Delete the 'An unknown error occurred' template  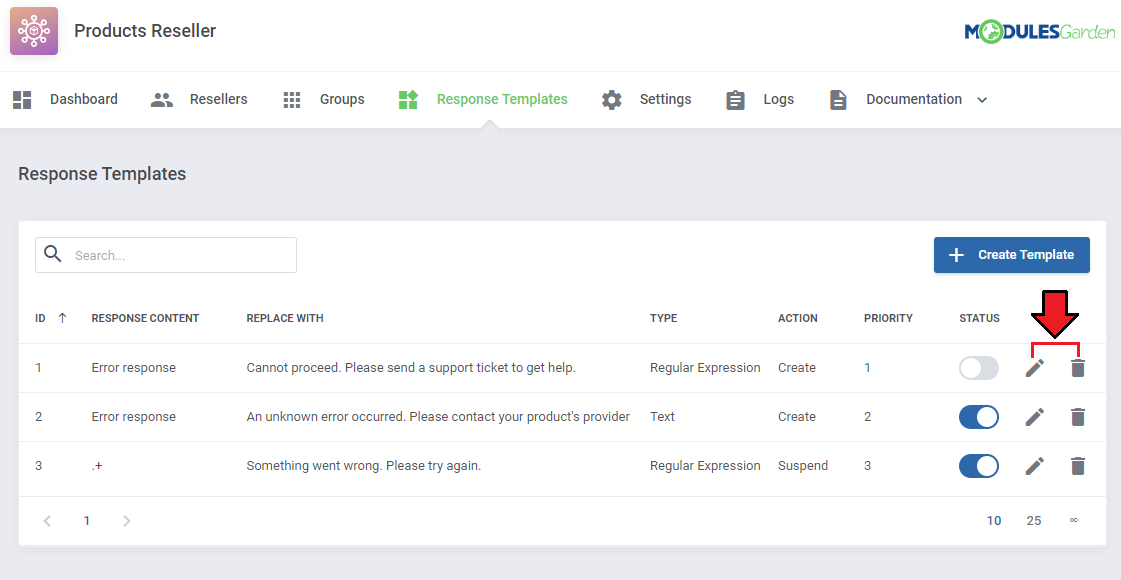pos(1077,417)
